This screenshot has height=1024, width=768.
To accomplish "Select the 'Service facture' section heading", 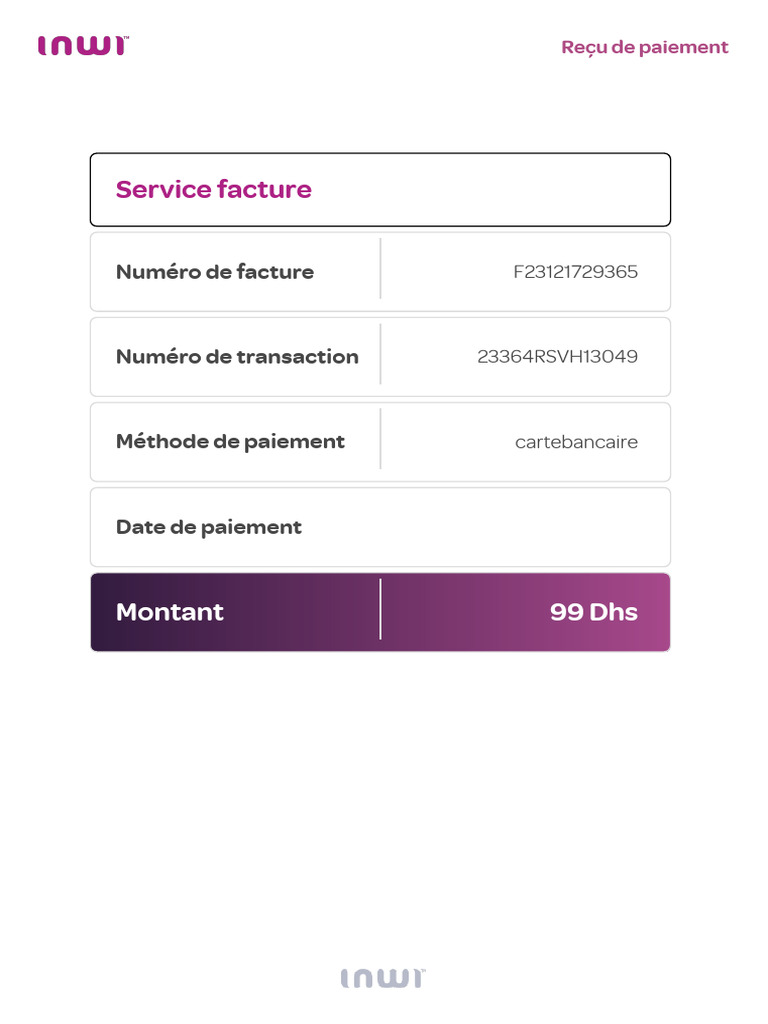I will (x=213, y=190).
